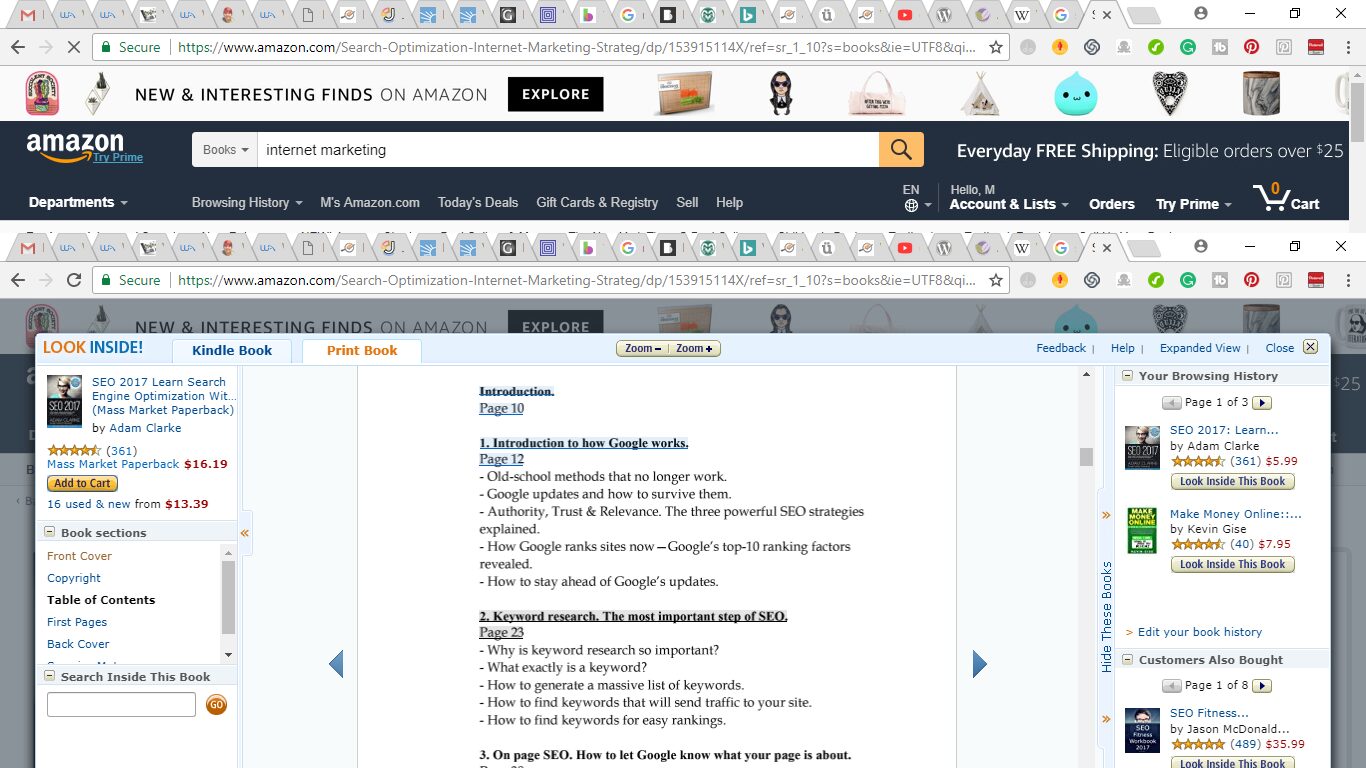Previous page arrow in Your Browsing History
Viewport: 1366px width, 768px height.
(1171, 402)
